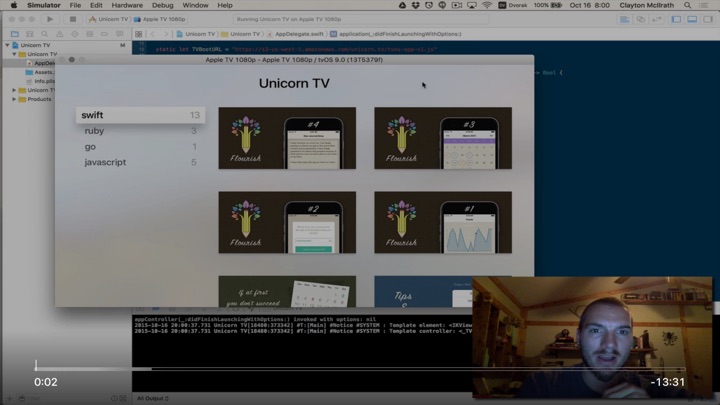Viewport: 720px width, 405px height.
Task: Open the Issue navigator warning icon
Action: (60, 34)
